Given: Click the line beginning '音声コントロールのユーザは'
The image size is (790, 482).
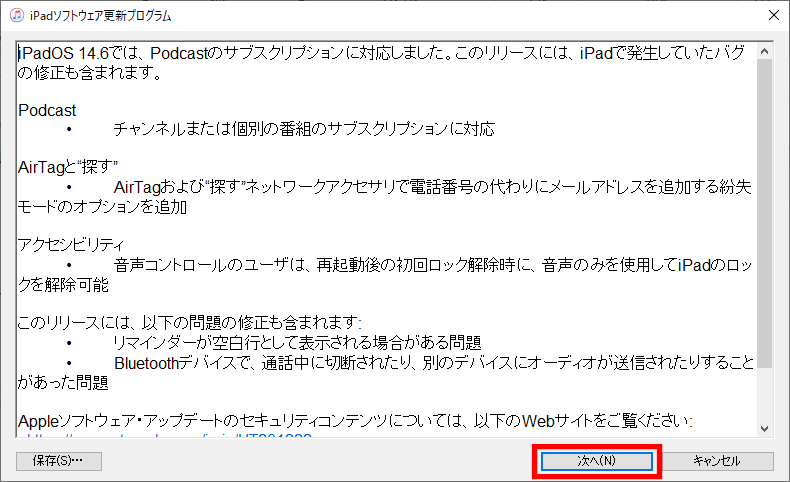Looking at the screenshot, I should [x=433, y=265].
